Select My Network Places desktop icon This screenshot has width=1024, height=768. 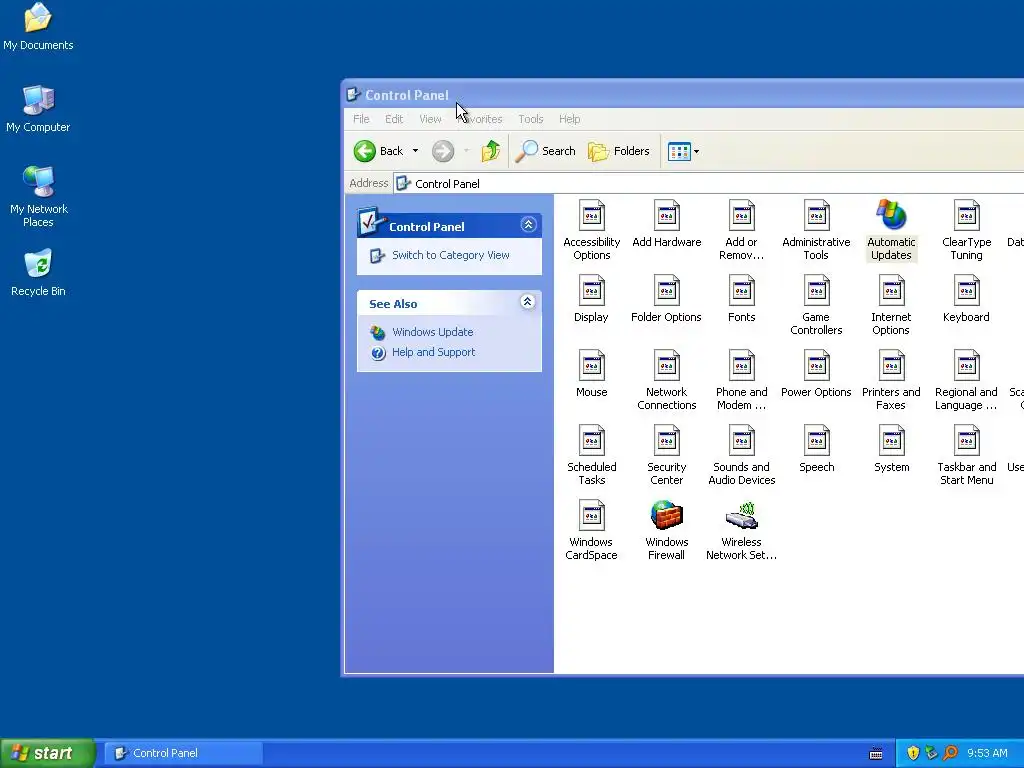(x=39, y=197)
